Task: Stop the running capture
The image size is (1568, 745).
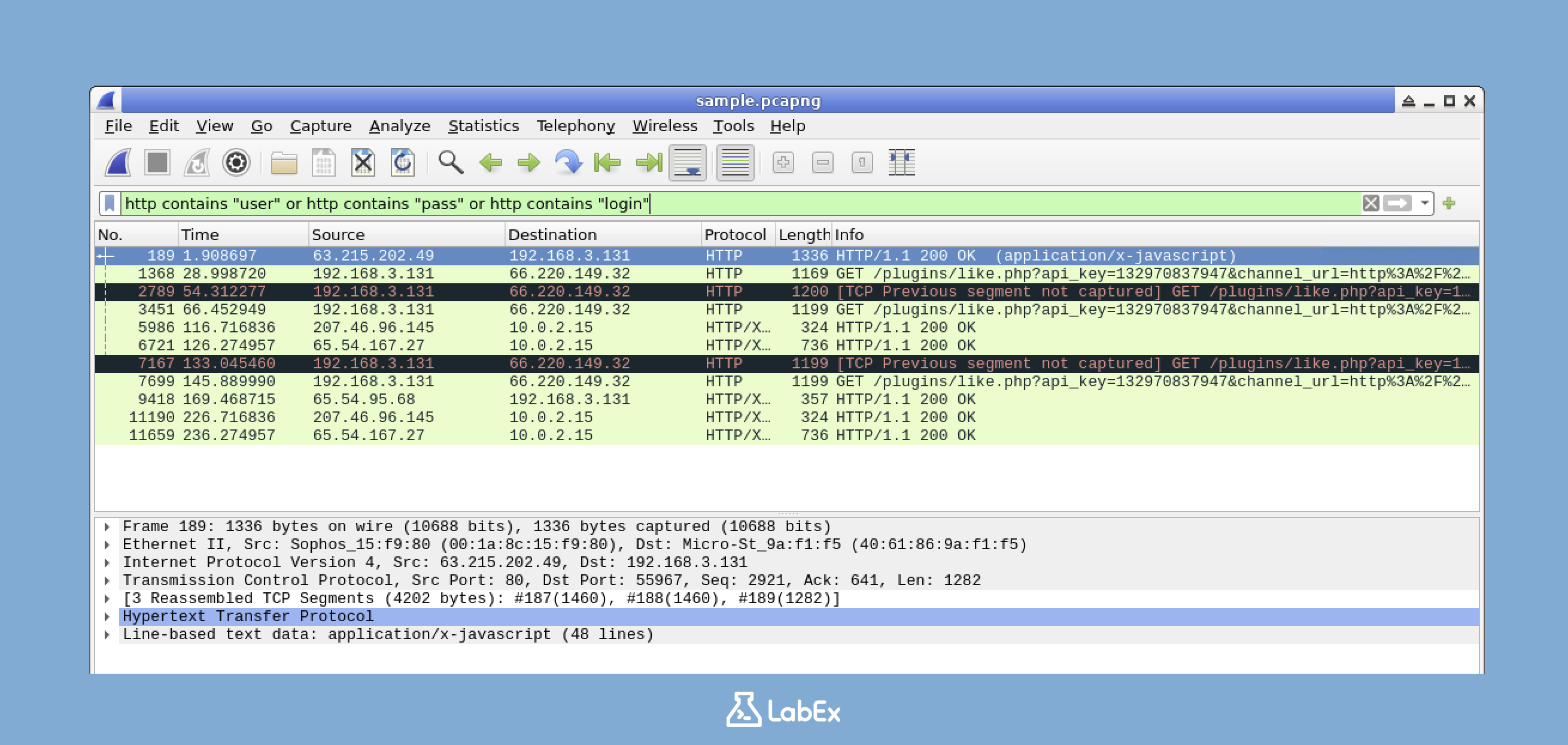Action: 157,163
